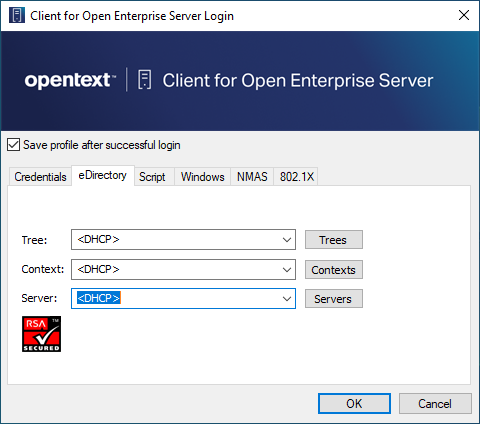Click the Context: label
The image size is (480, 424).
[43, 269]
